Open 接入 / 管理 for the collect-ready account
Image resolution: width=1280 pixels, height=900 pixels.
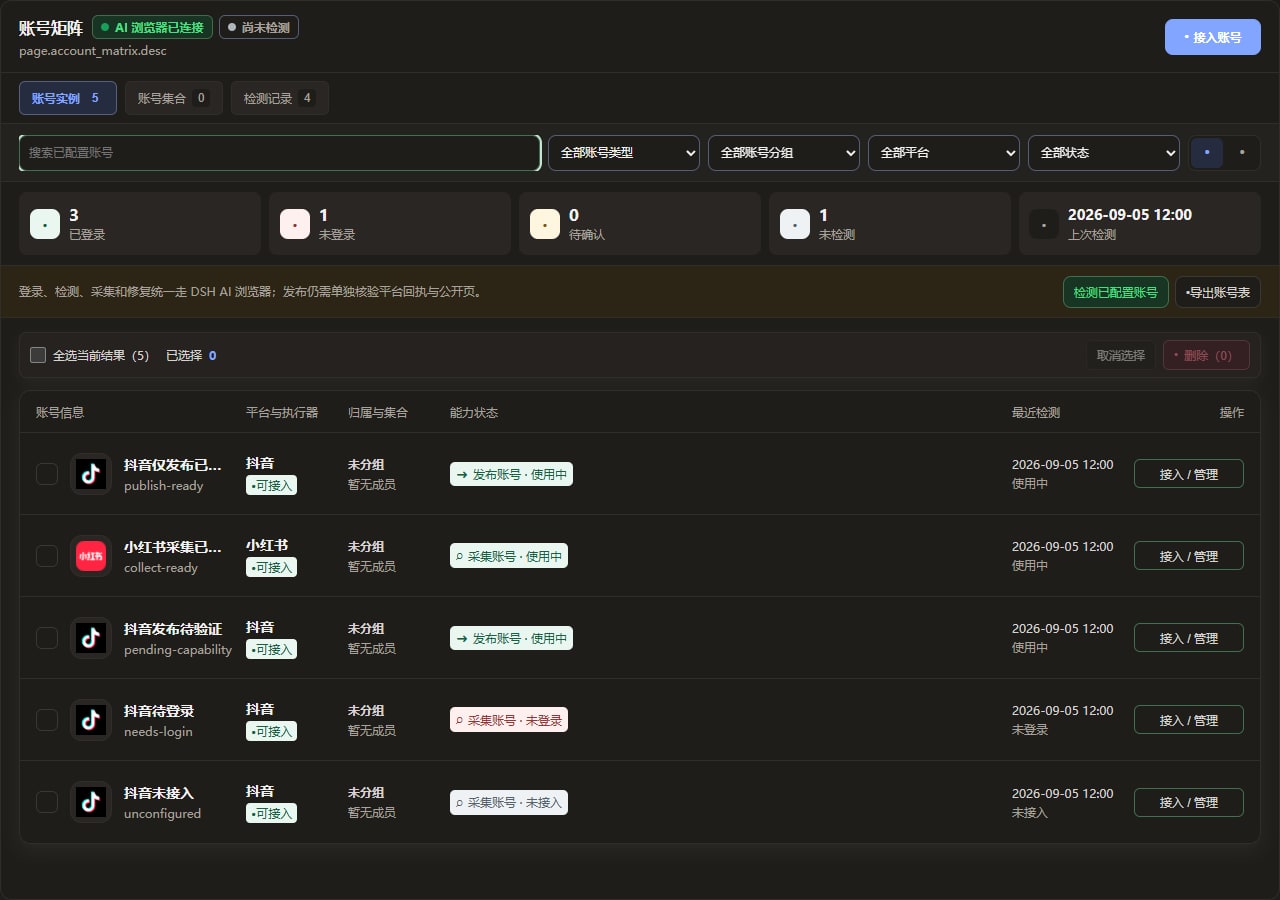coord(1189,556)
